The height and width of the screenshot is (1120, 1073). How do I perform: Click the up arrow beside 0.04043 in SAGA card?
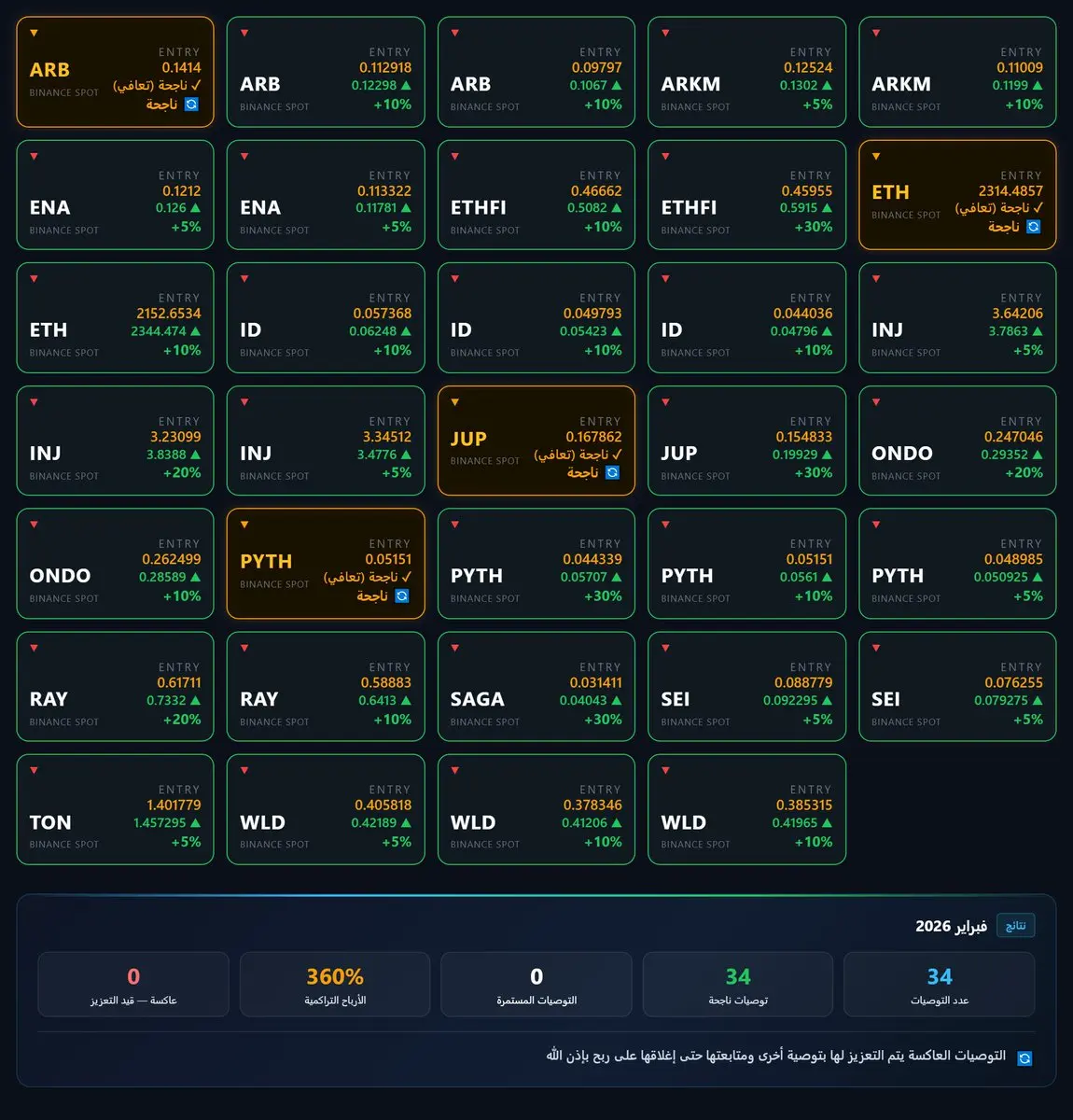(x=616, y=700)
